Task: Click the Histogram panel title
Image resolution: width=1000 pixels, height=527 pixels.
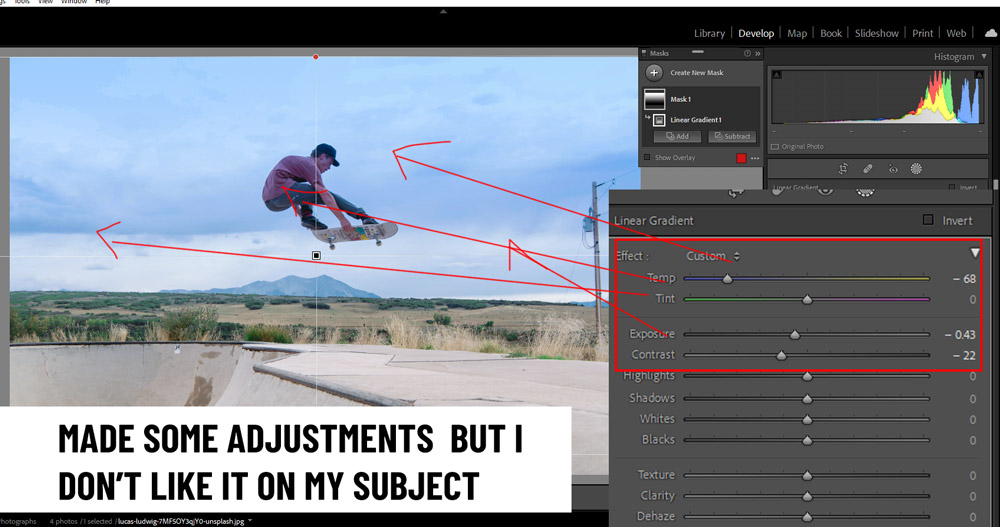Action: click(x=954, y=57)
